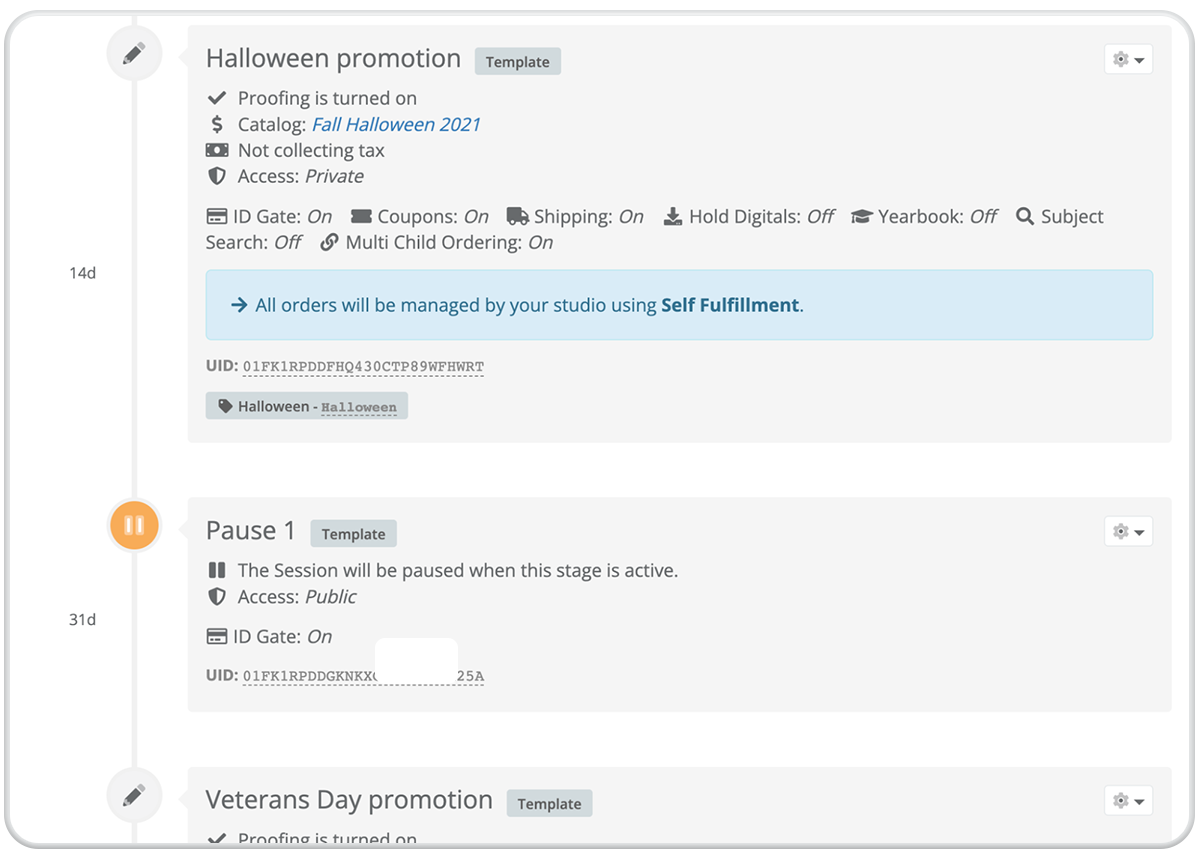
Task: Click the Shipping truck icon
Action: [517, 216]
